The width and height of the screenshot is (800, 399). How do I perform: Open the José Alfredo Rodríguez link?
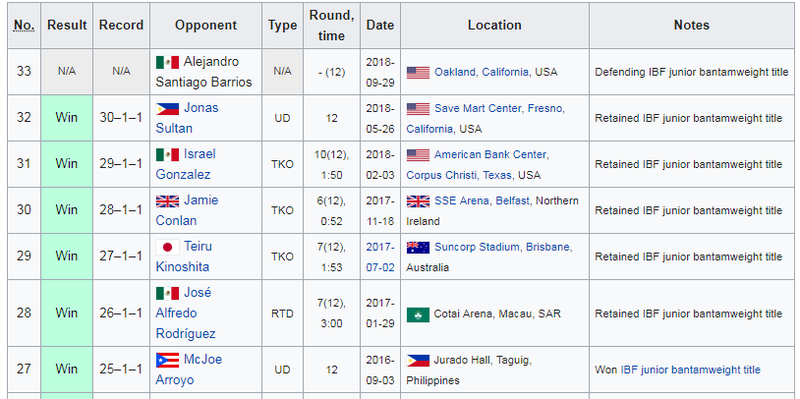pyautogui.click(x=186, y=313)
